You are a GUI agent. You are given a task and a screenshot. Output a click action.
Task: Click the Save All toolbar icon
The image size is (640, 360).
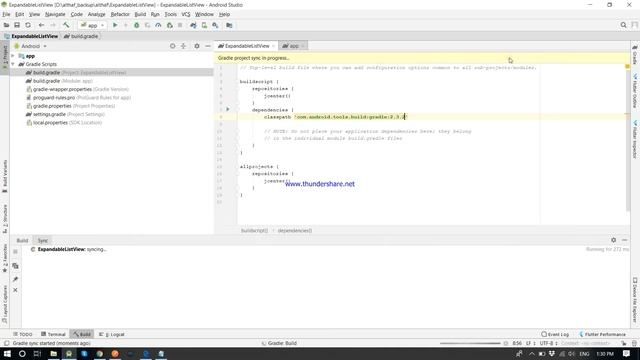17,25
